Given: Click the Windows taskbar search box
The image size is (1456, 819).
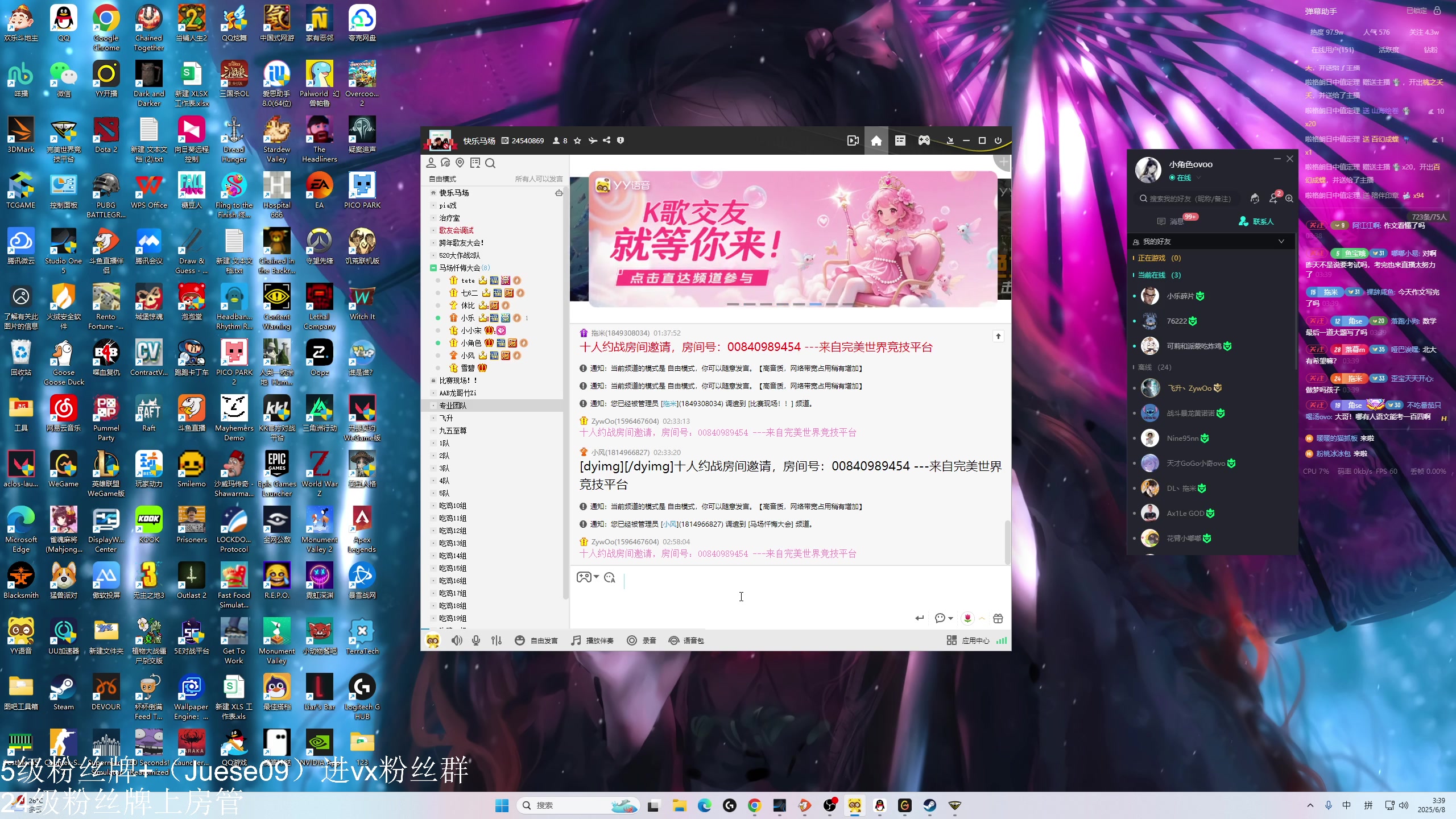Looking at the screenshot, I should pyautogui.click(x=578, y=805).
